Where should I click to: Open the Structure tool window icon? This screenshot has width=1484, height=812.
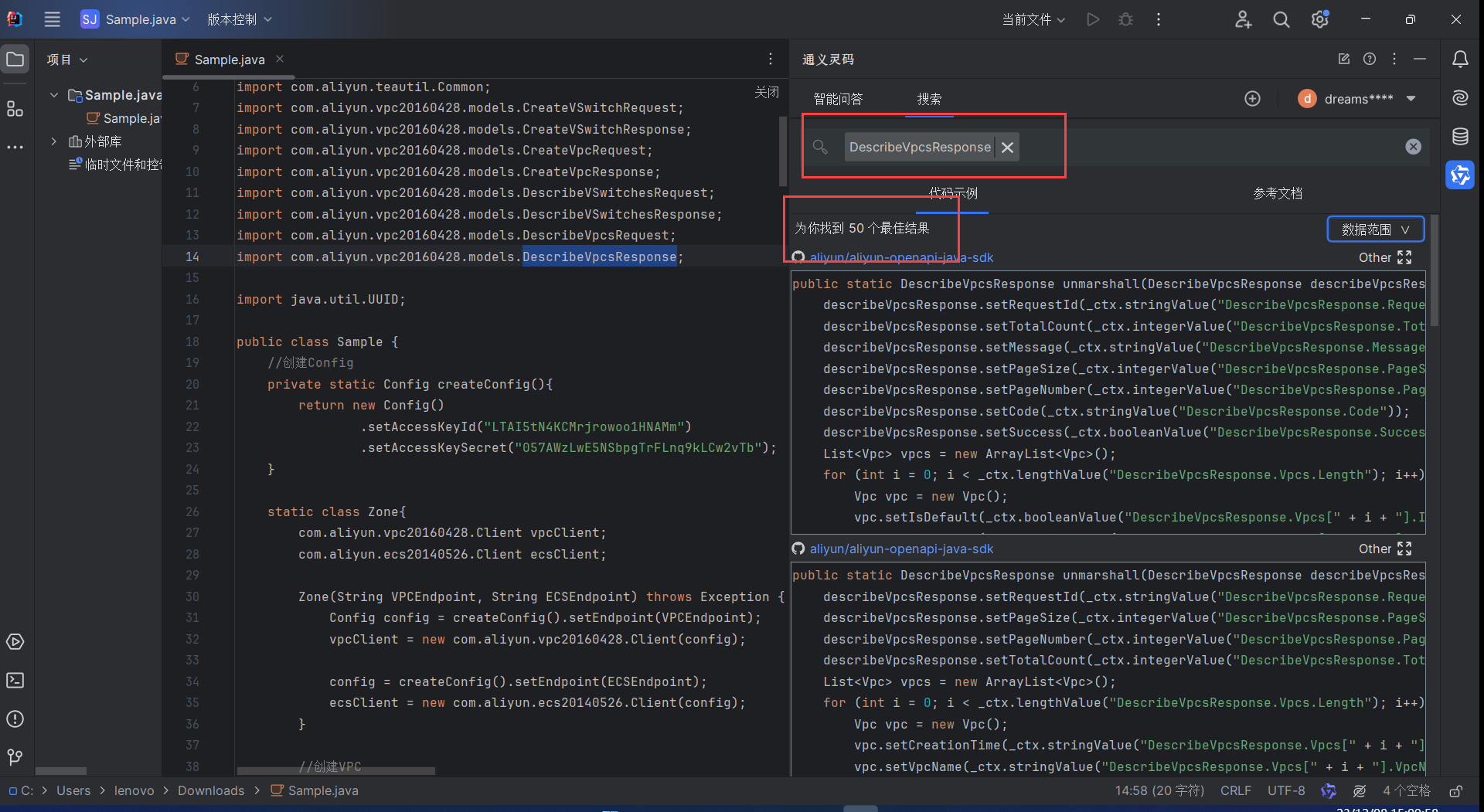(x=15, y=109)
